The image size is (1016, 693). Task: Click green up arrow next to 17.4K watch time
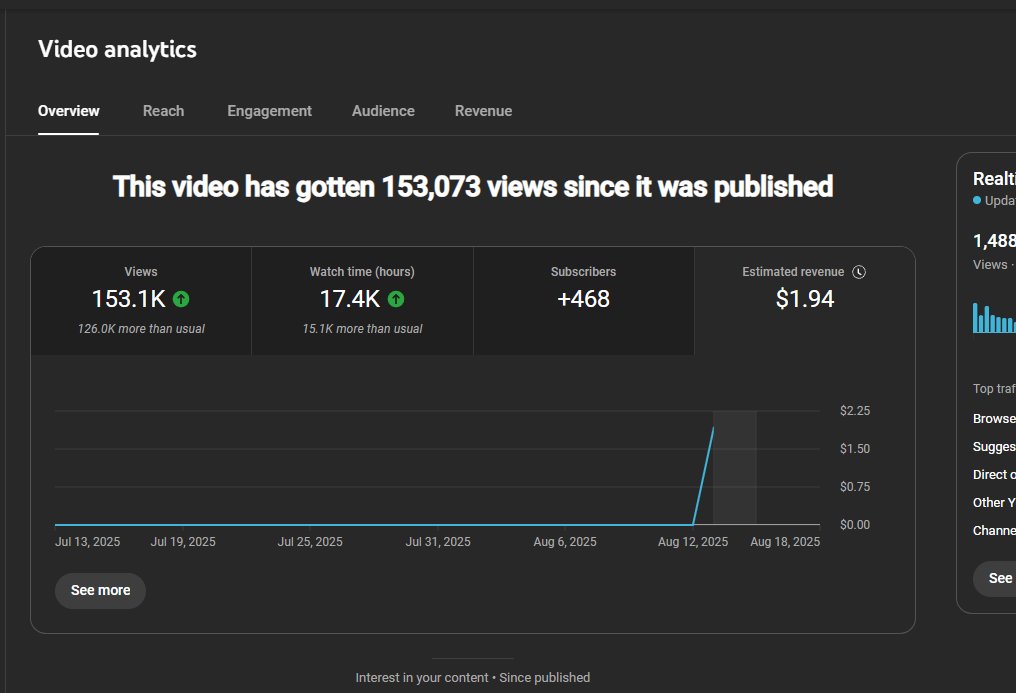pyautogui.click(x=396, y=299)
